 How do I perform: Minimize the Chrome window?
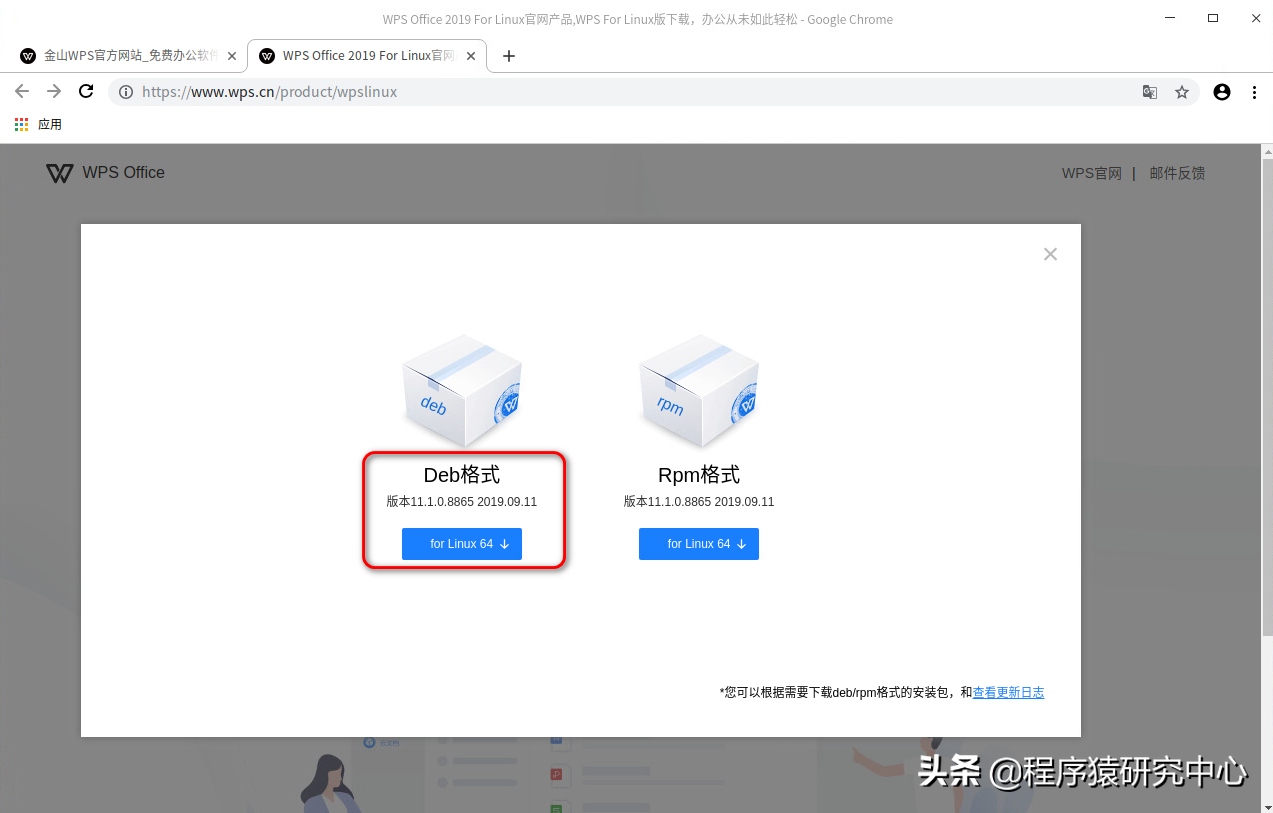1171,18
